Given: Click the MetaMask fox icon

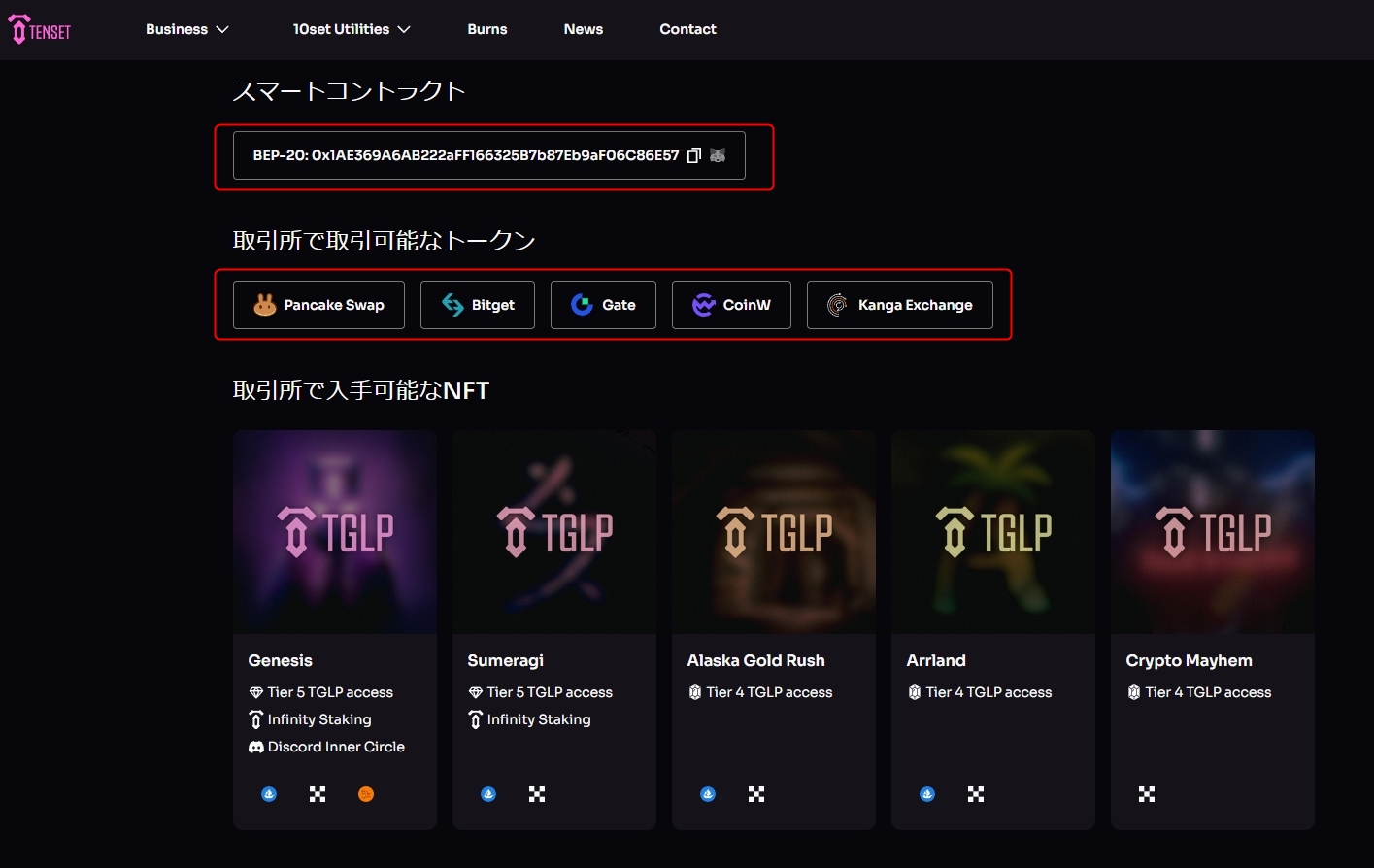Looking at the screenshot, I should coord(718,155).
